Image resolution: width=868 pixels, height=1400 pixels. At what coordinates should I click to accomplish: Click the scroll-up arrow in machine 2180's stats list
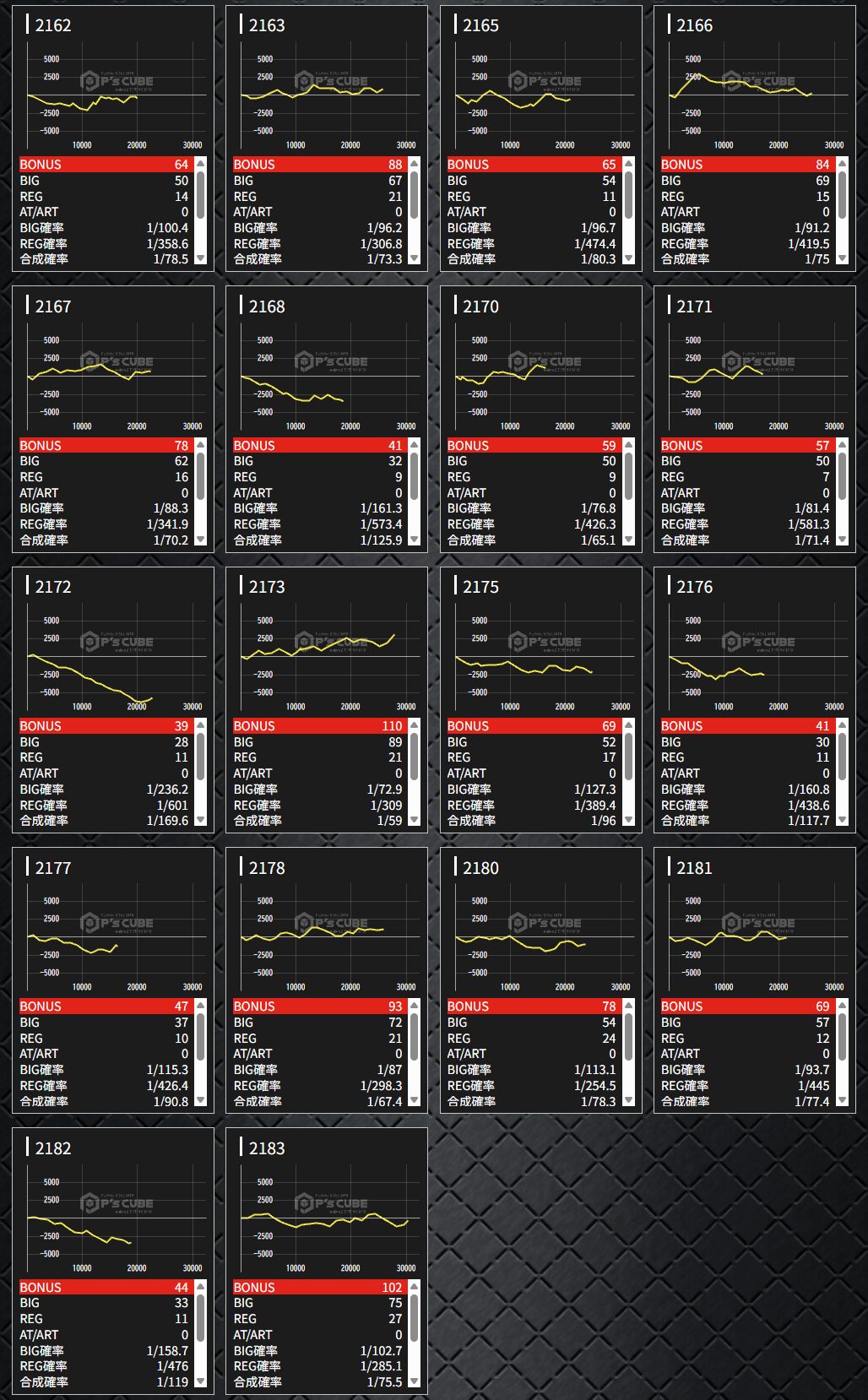628,1005
